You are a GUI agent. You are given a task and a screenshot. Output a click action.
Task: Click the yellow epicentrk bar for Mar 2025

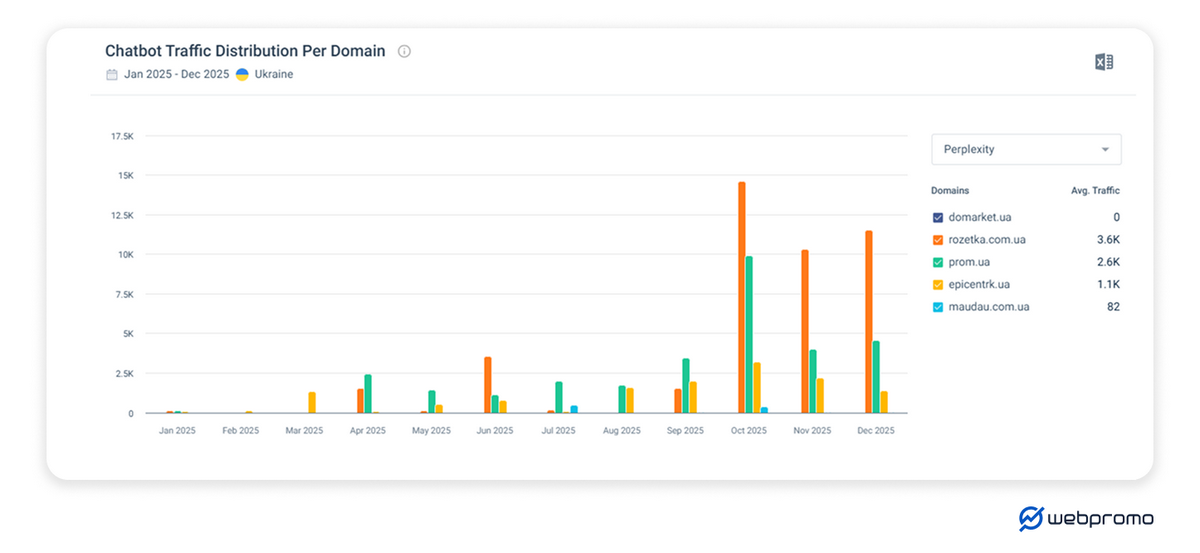312,402
